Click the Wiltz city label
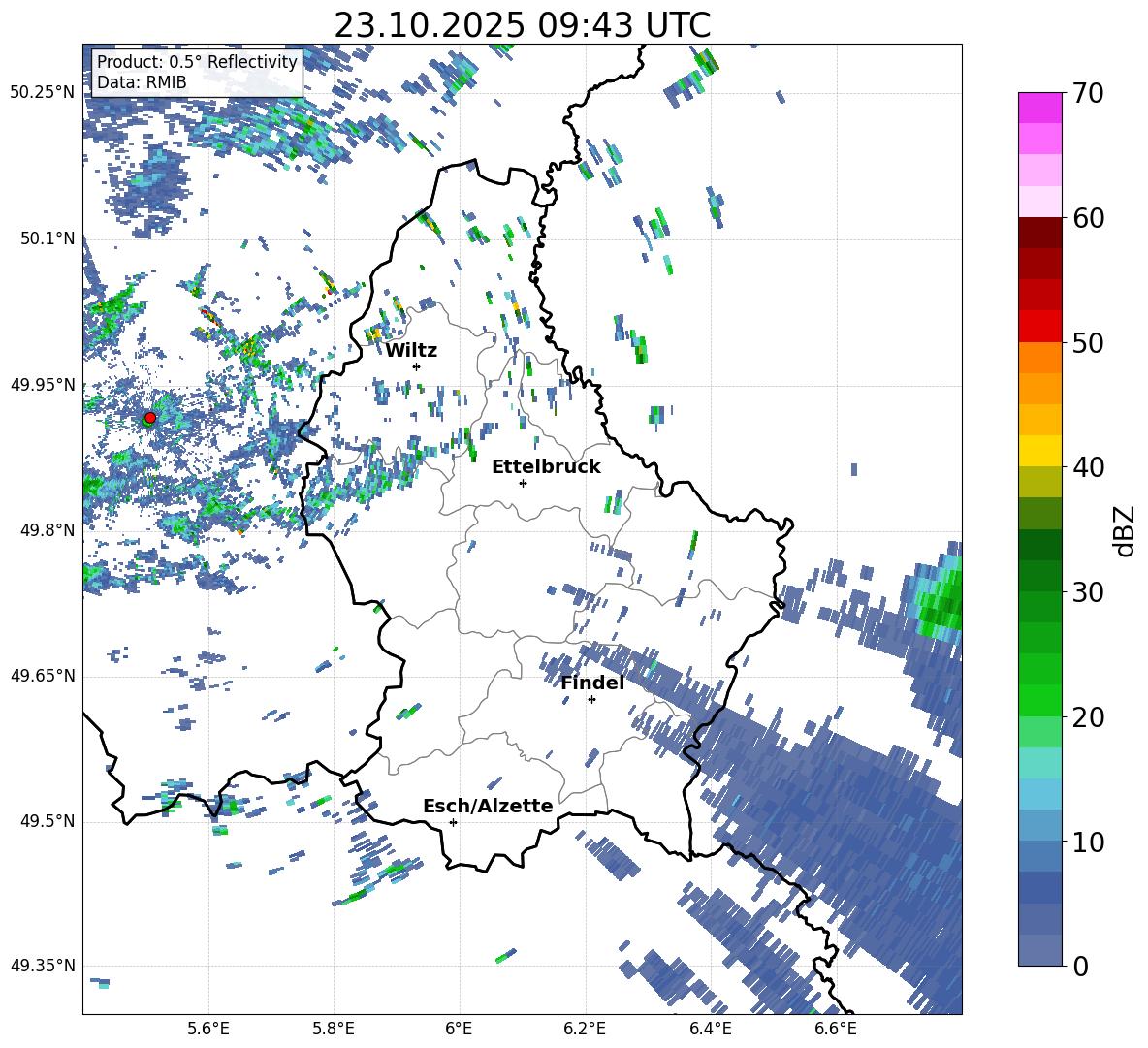 point(411,351)
